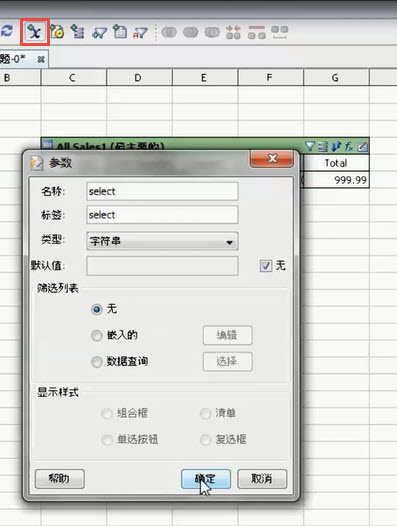Select the 数据查询 radio option
The height and width of the screenshot is (526, 397).
[97, 362]
